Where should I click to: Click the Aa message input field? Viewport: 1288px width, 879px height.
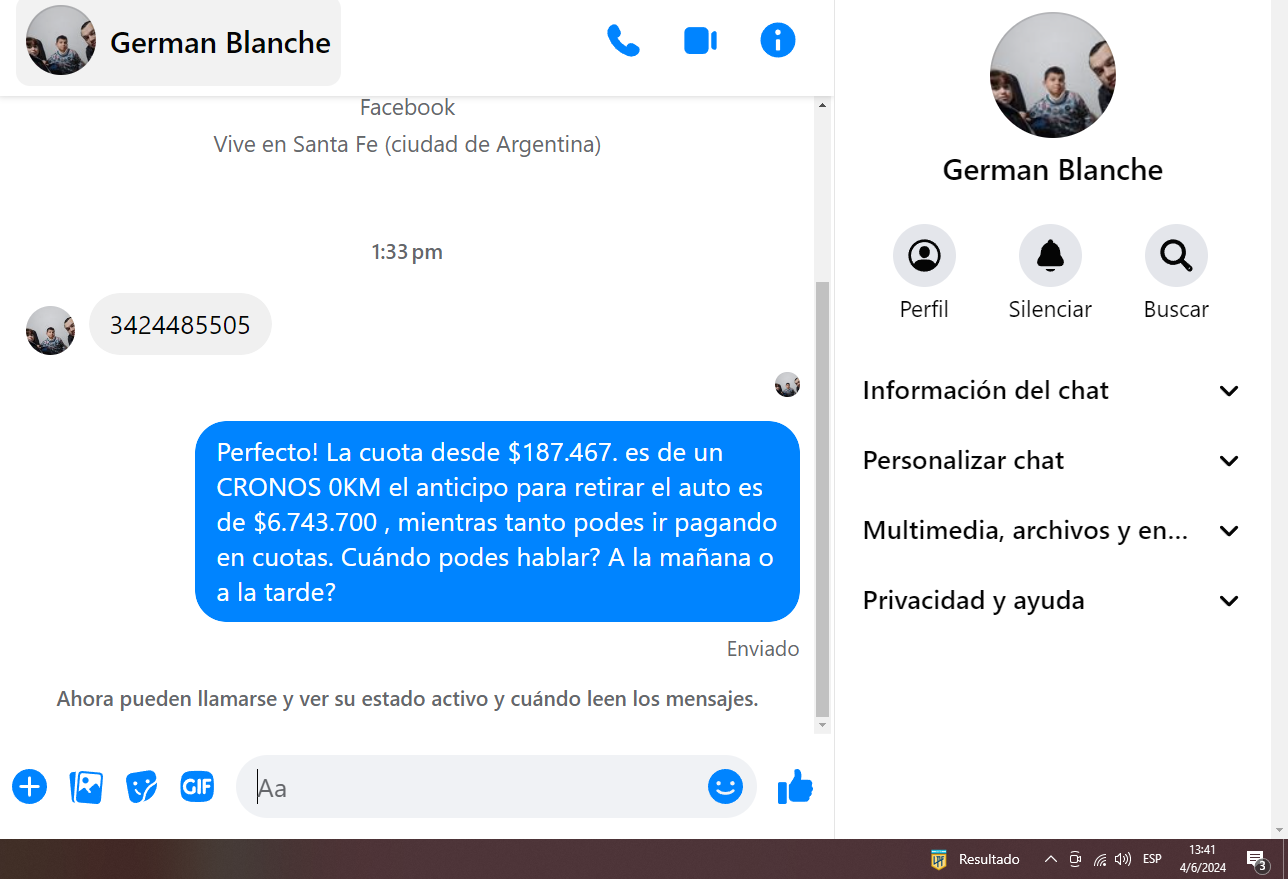(x=478, y=788)
